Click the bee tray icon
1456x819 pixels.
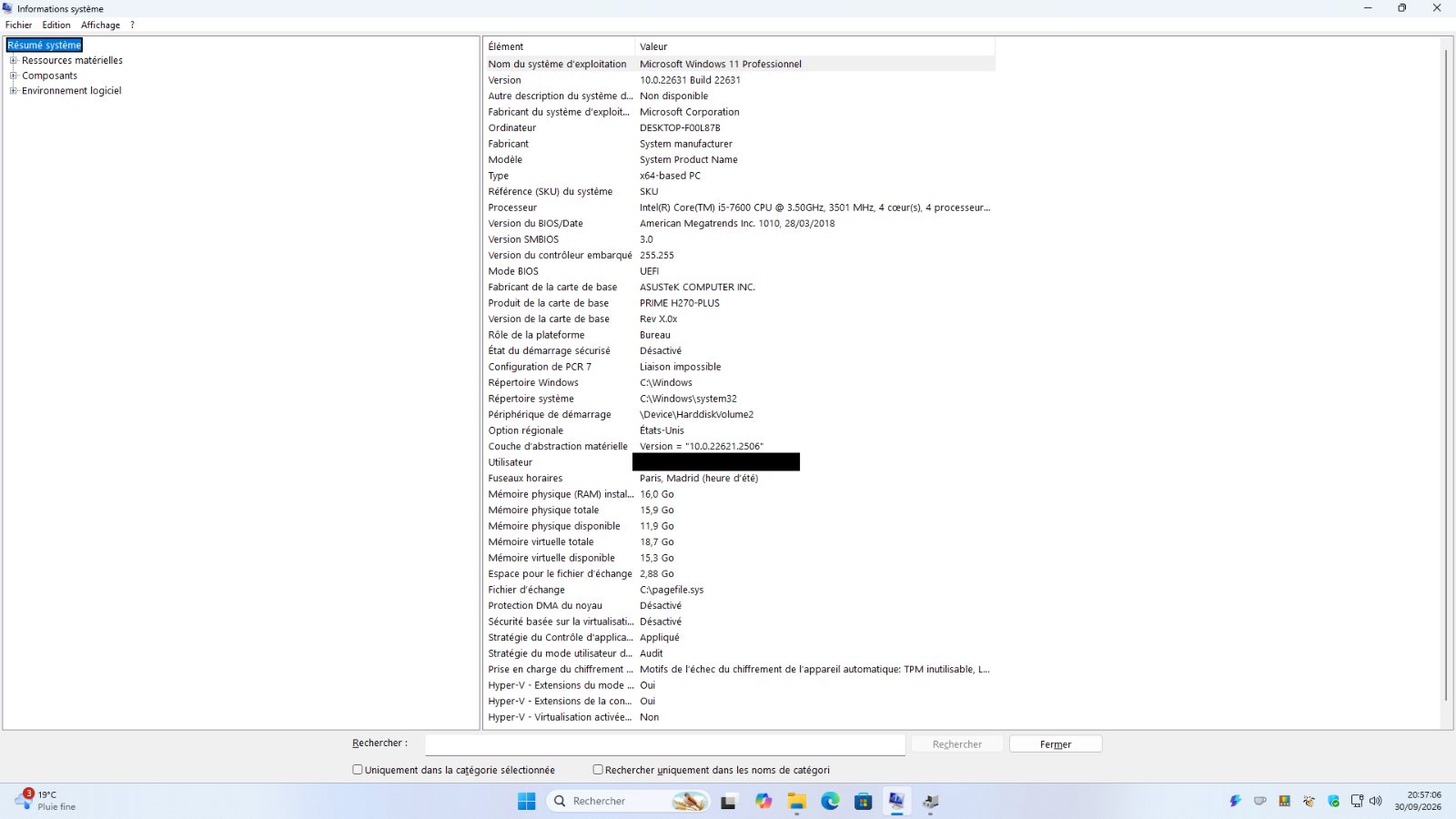coord(1309,801)
